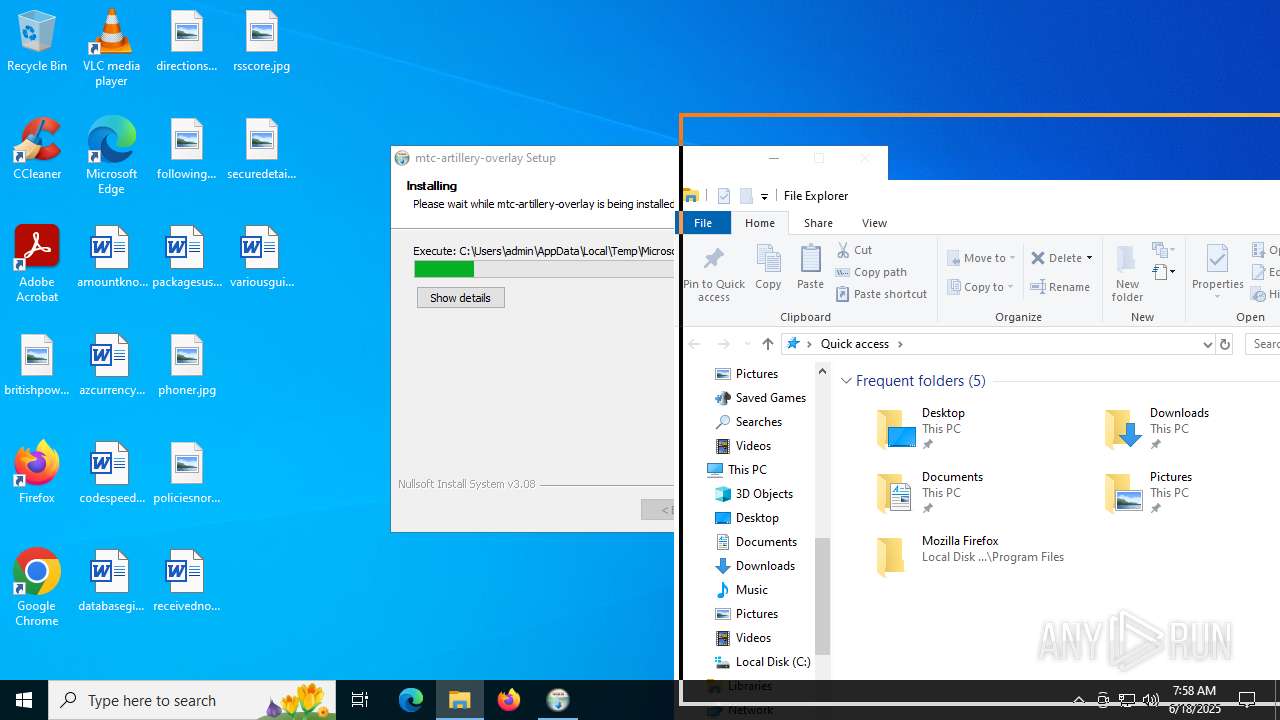Click the File Explorer taskbar button
The width and height of the screenshot is (1280, 720).
tap(460, 700)
